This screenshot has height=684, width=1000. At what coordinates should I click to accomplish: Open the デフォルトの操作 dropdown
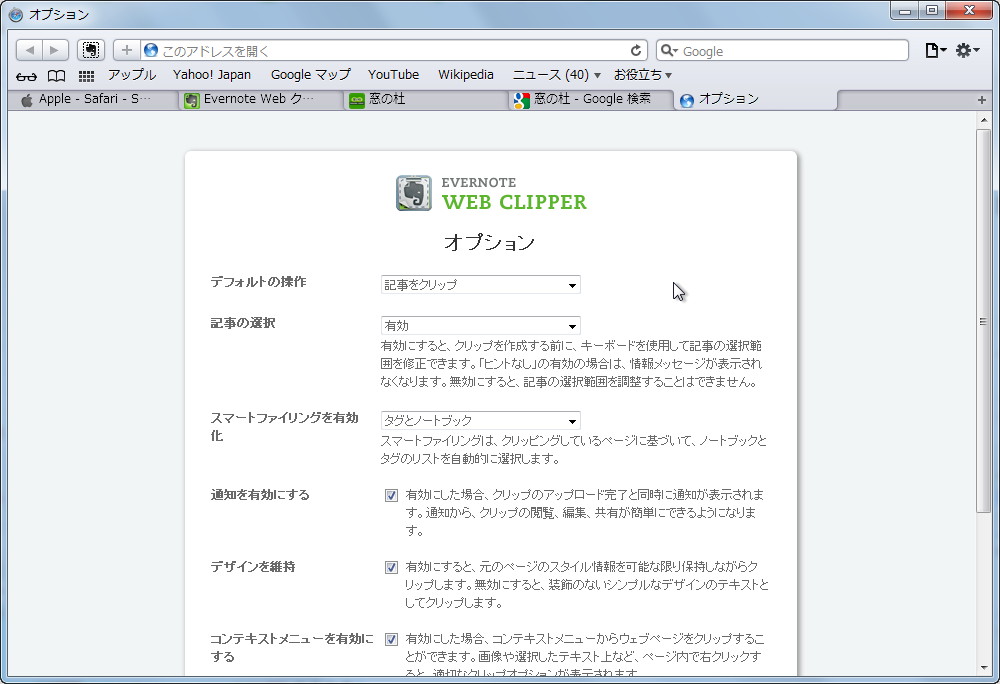[x=480, y=284]
